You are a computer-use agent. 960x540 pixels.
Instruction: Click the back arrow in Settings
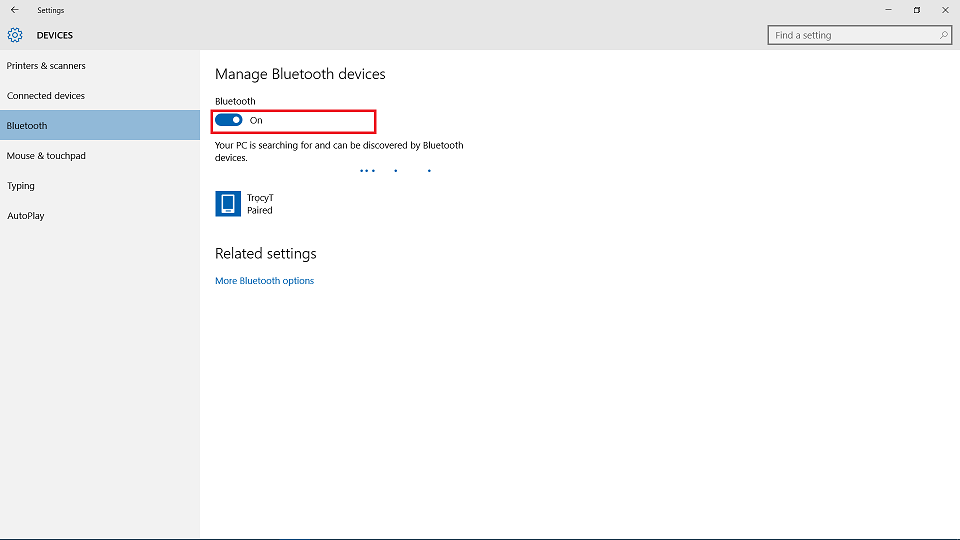15,10
